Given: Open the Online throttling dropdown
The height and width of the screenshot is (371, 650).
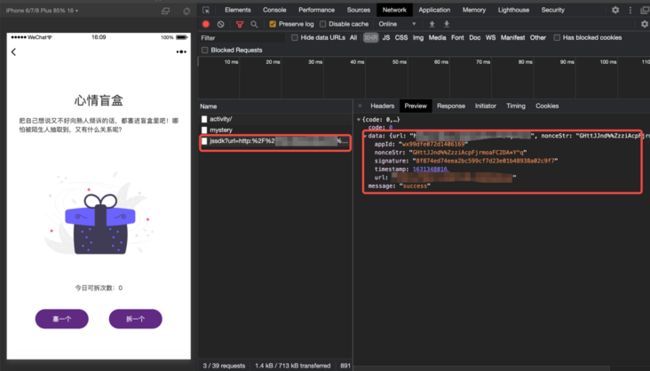Looking at the screenshot, I should pos(397,24).
